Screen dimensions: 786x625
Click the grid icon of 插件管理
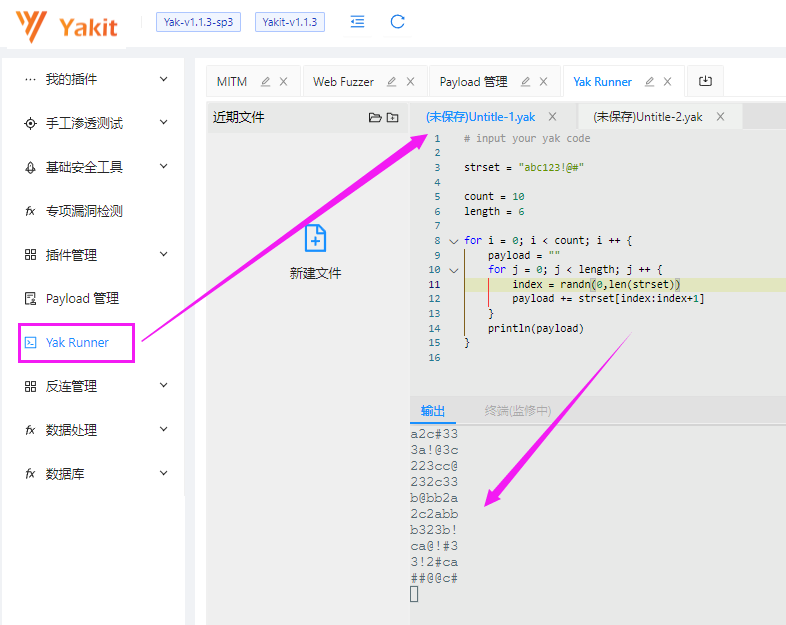(x=30, y=255)
